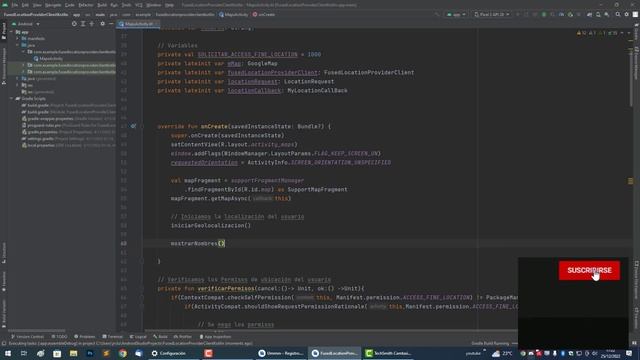The image size is (640, 360).
Task: Open the Version Control tool window
Action: point(27,337)
